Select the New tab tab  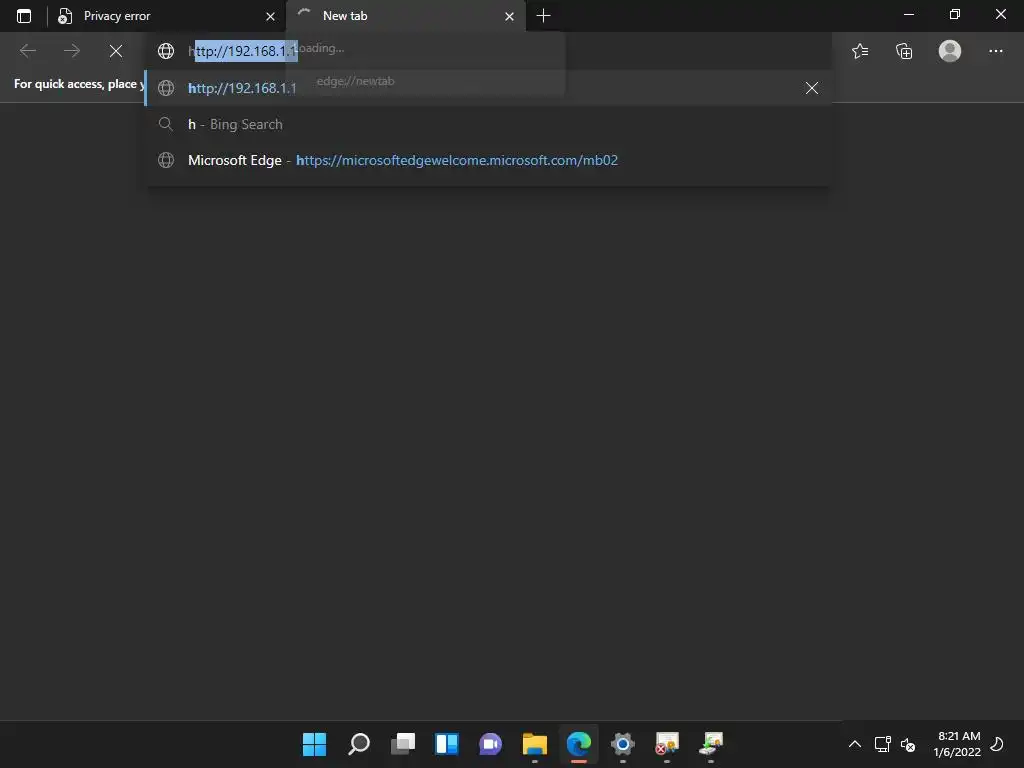pyautogui.click(x=406, y=16)
